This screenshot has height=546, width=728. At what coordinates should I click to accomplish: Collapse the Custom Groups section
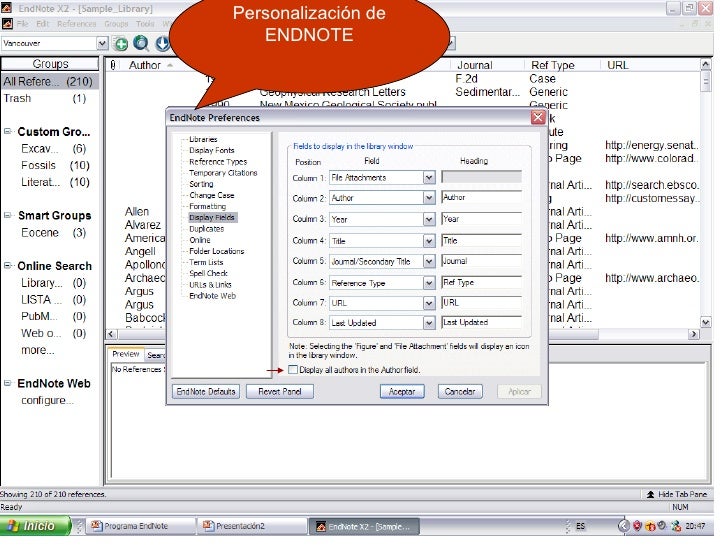[7, 131]
